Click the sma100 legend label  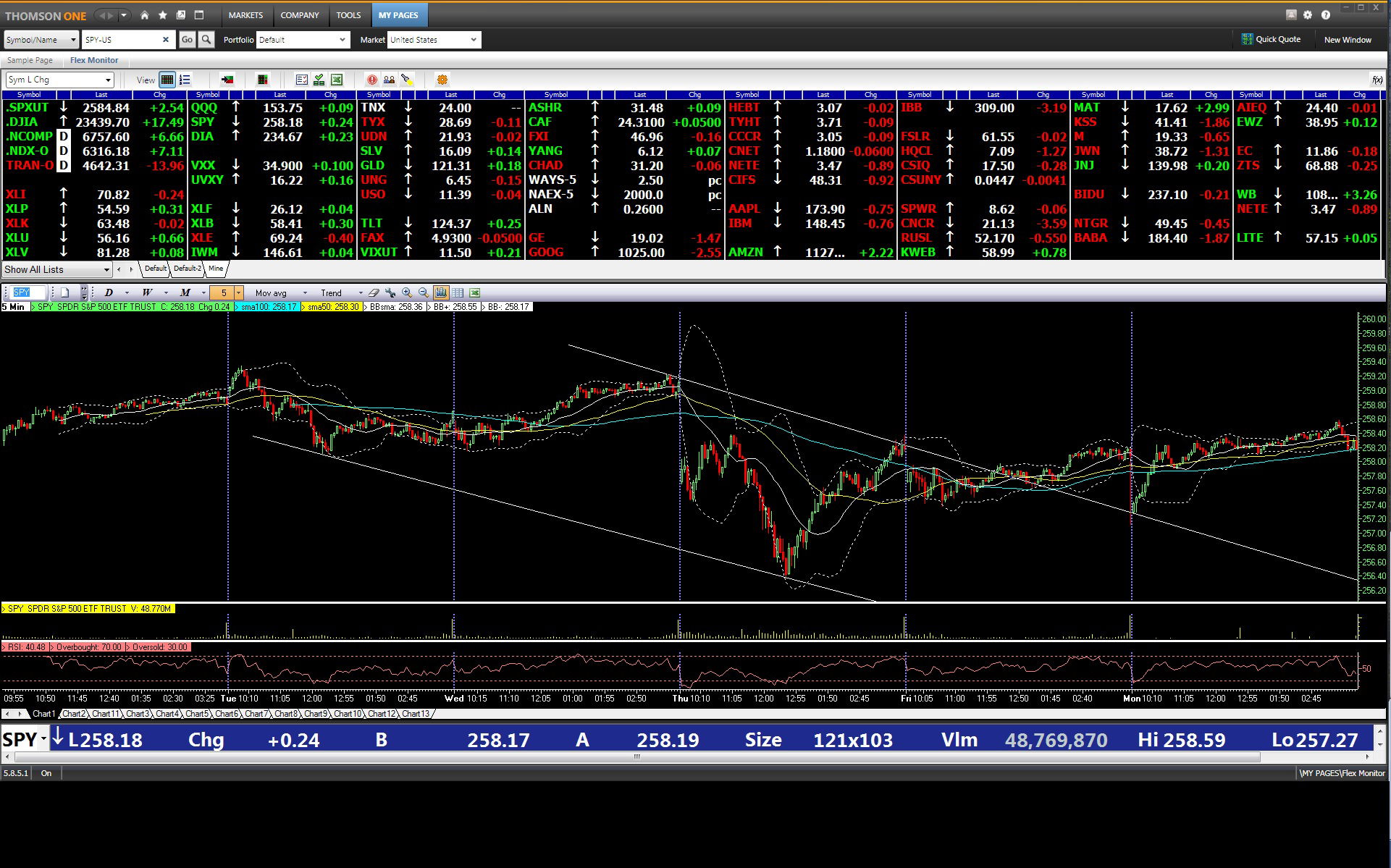pyautogui.click(x=268, y=307)
